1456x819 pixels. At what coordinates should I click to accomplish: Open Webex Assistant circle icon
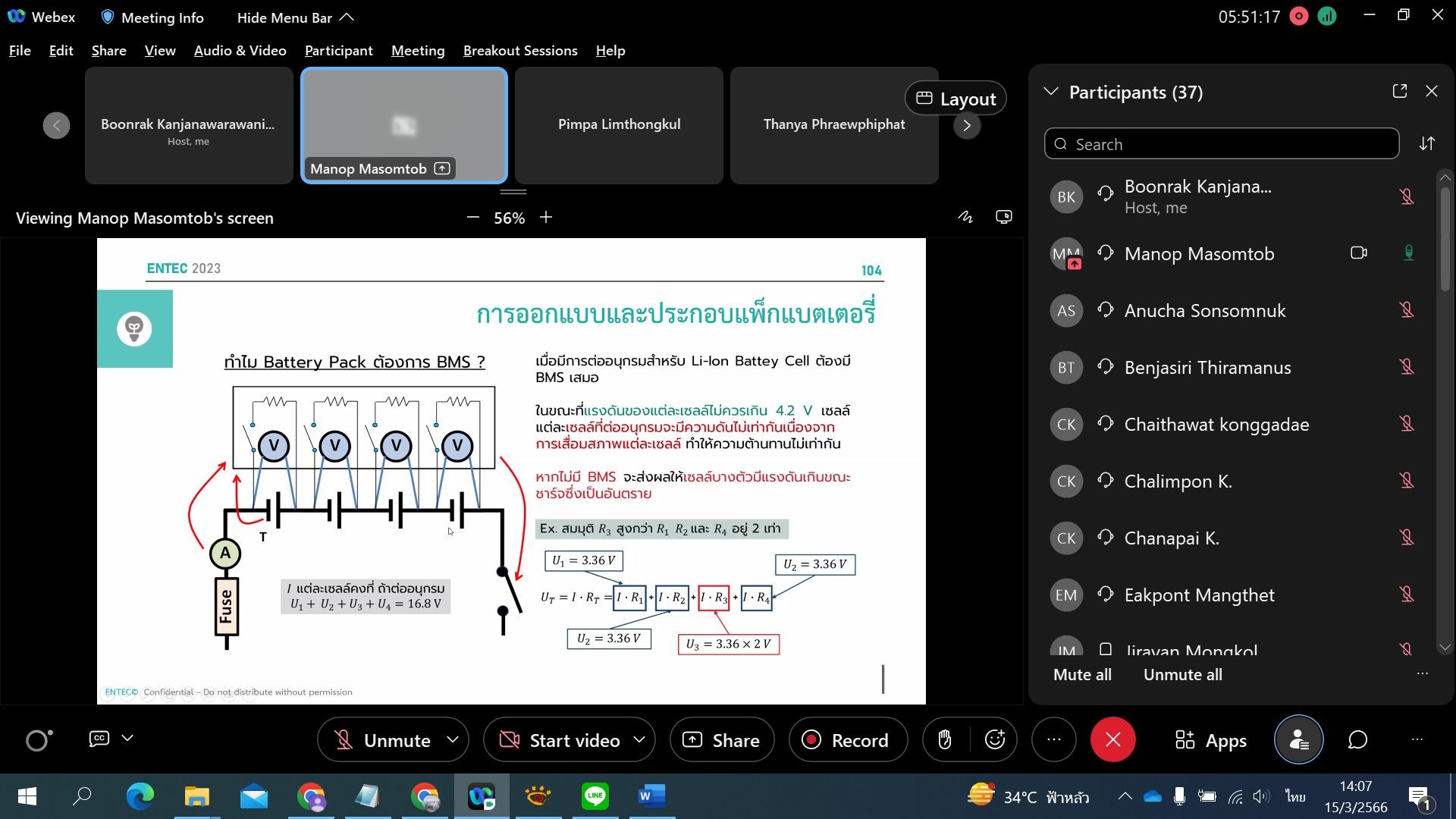39,739
